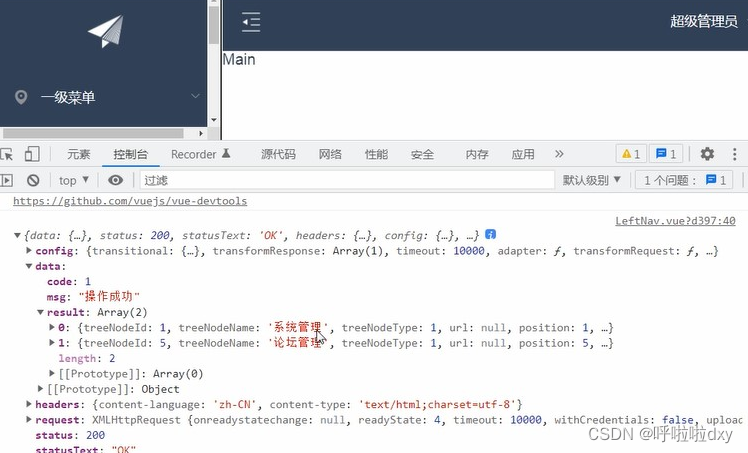748x453 pixels.
Task: Activate the inspect element picker icon
Action: coord(7,154)
